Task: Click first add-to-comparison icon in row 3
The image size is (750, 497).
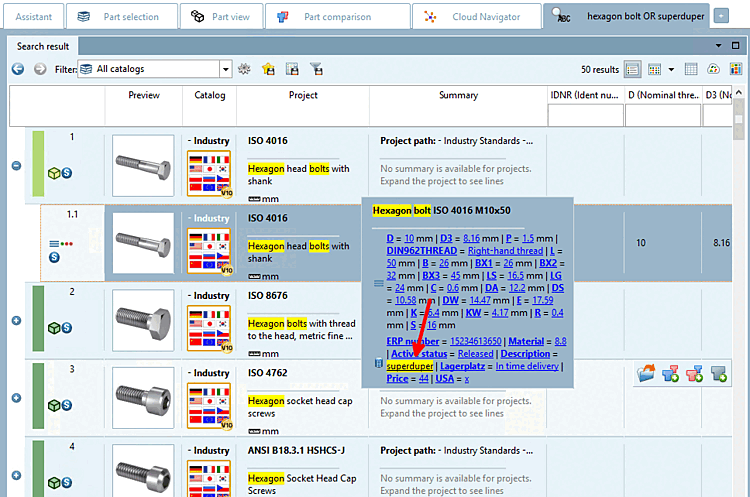Action: click(x=670, y=374)
